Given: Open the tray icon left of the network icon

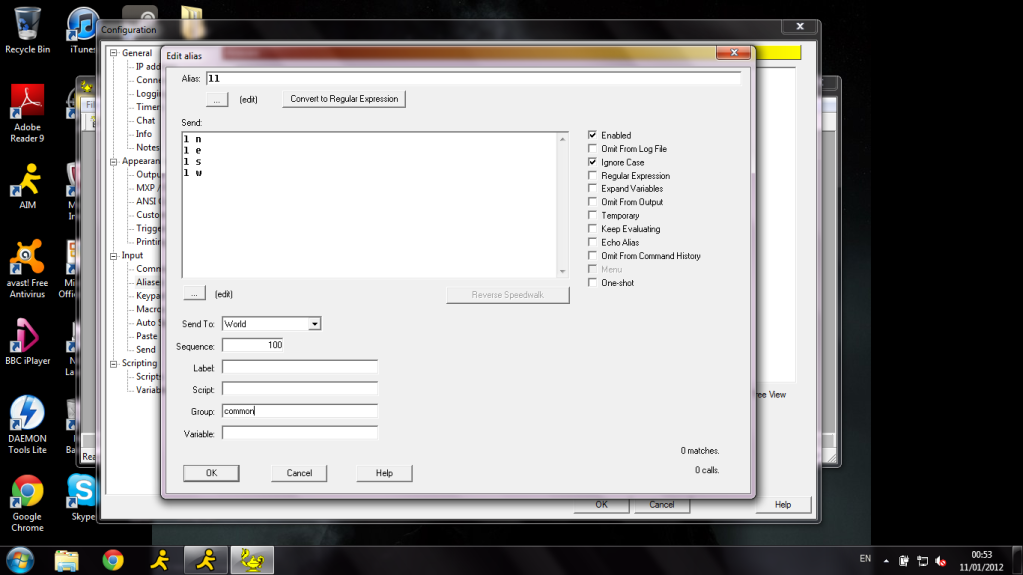Looking at the screenshot, I should [x=904, y=561].
